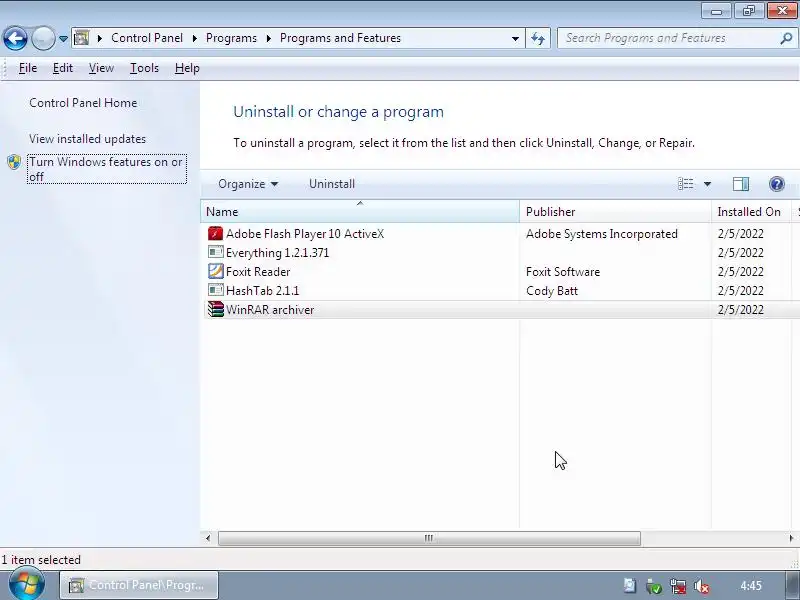Sort by Installed On column header
800x600 pixels.
point(751,211)
